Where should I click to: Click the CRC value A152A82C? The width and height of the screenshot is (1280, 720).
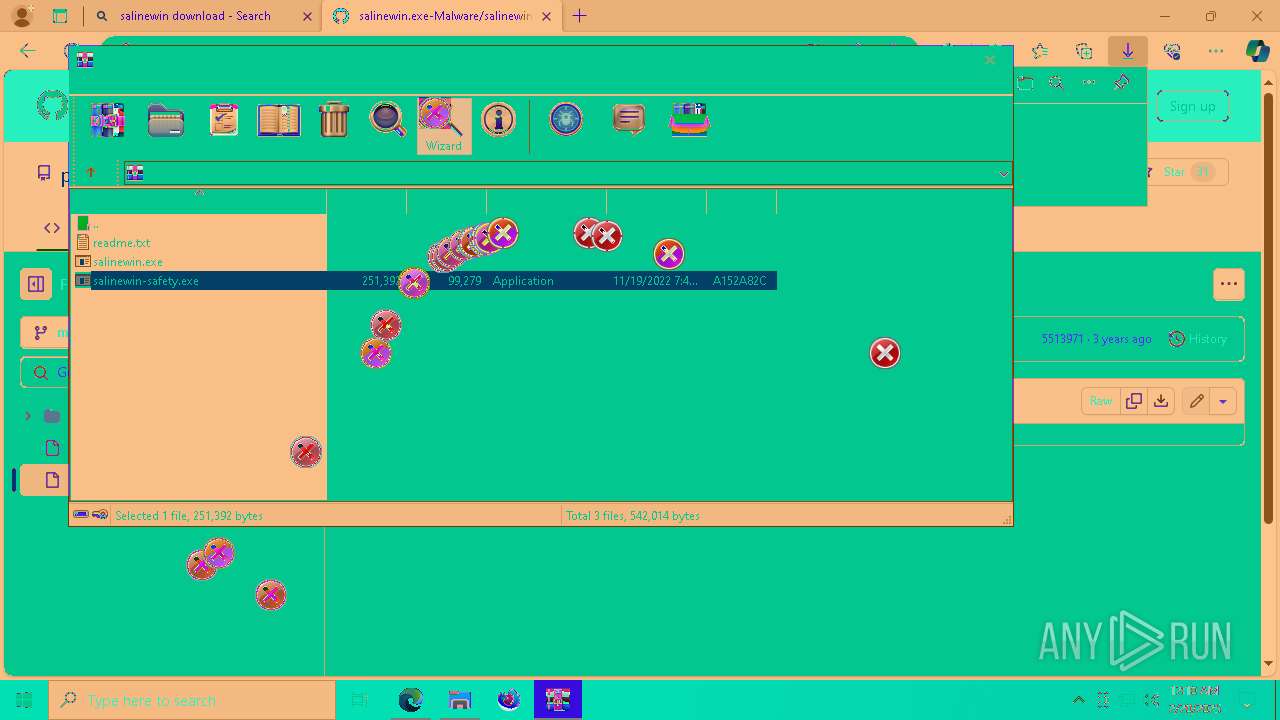pos(739,281)
